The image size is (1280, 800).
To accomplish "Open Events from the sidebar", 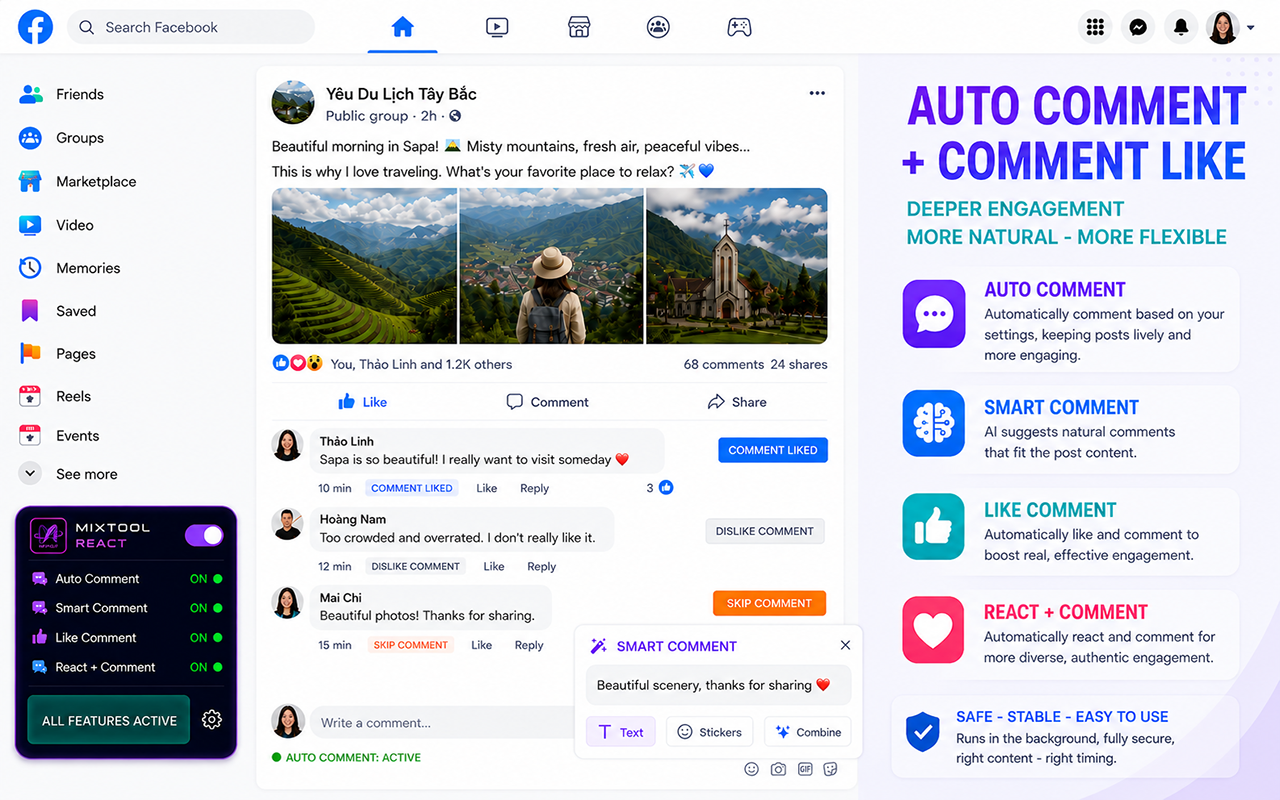I will pyautogui.click(x=59, y=436).
